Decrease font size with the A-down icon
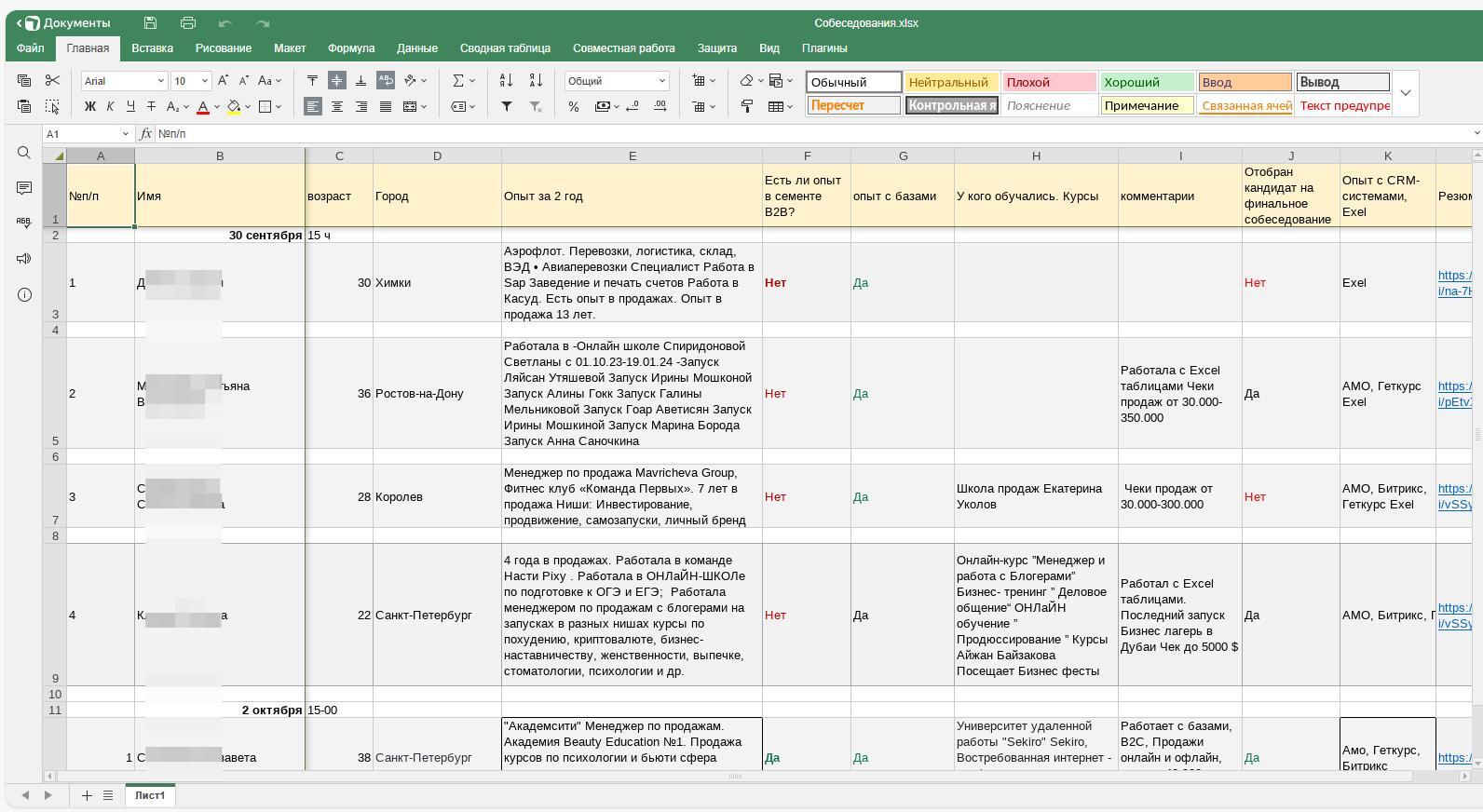 tap(244, 81)
